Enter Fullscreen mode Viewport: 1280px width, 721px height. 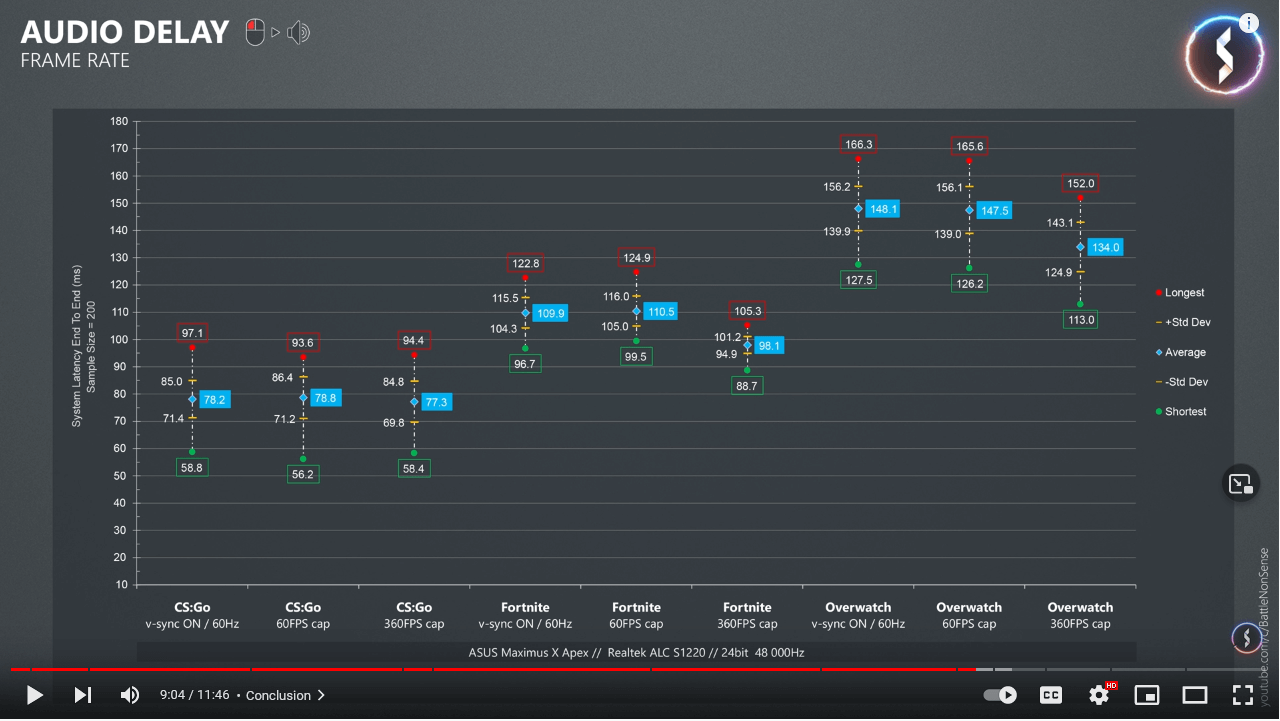point(1242,695)
